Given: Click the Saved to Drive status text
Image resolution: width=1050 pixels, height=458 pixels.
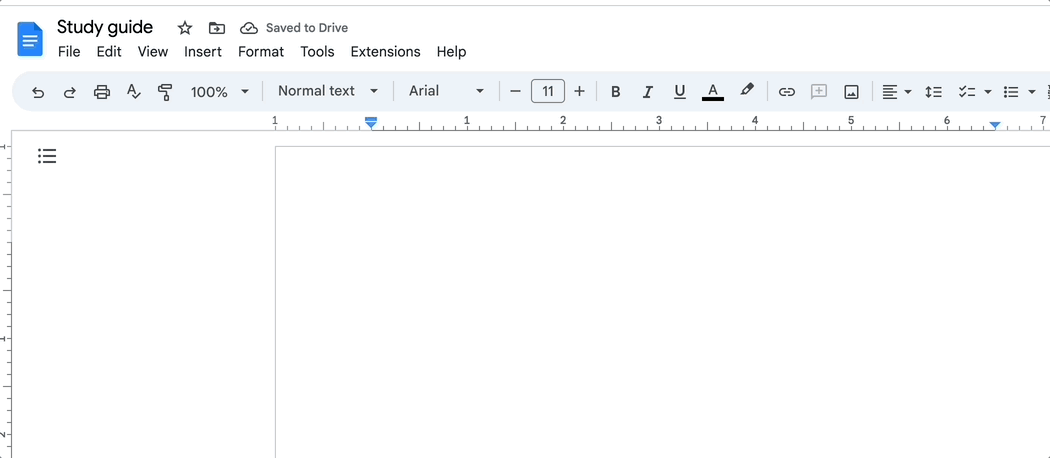Looking at the screenshot, I should pyautogui.click(x=307, y=28).
